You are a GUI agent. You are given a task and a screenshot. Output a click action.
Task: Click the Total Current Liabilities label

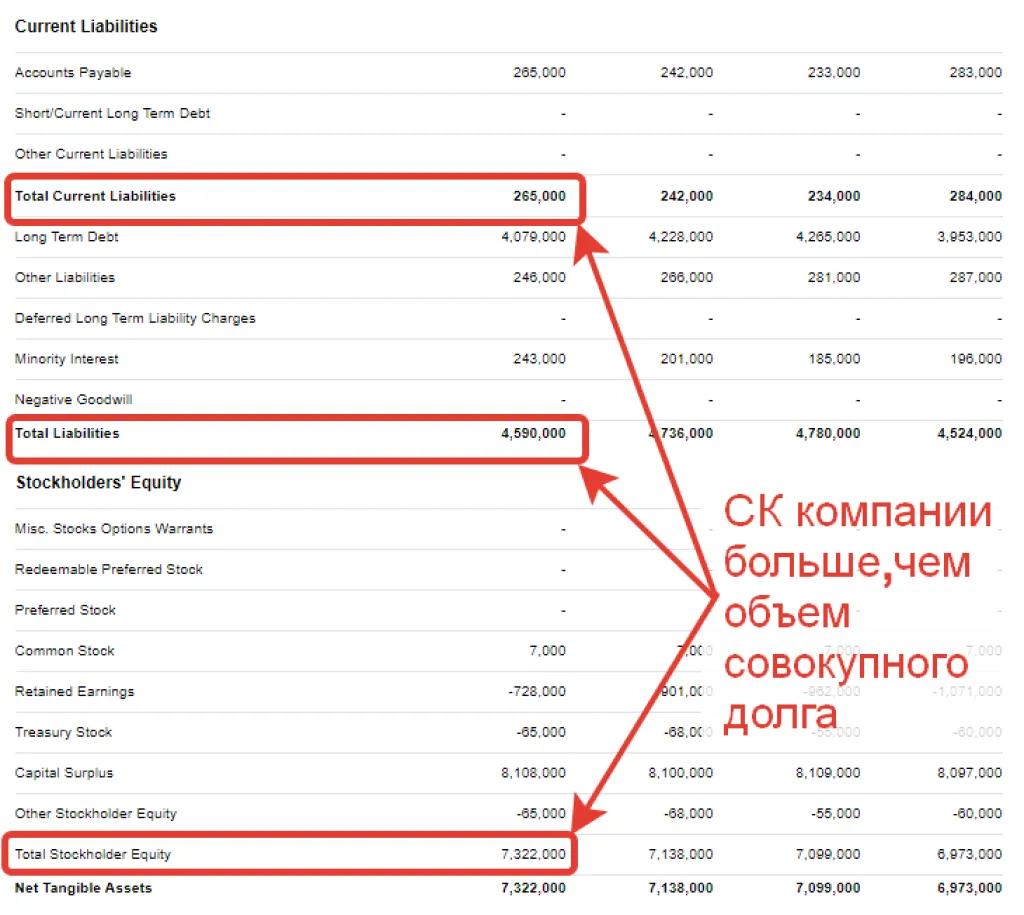(95, 196)
